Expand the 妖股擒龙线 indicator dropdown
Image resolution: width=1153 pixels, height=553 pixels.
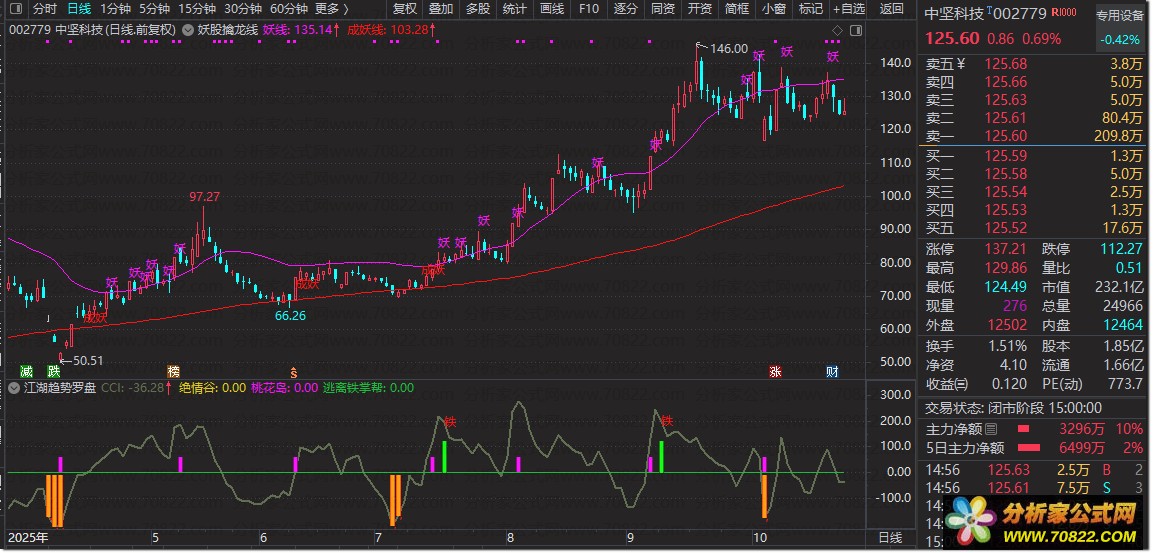coord(188,30)
